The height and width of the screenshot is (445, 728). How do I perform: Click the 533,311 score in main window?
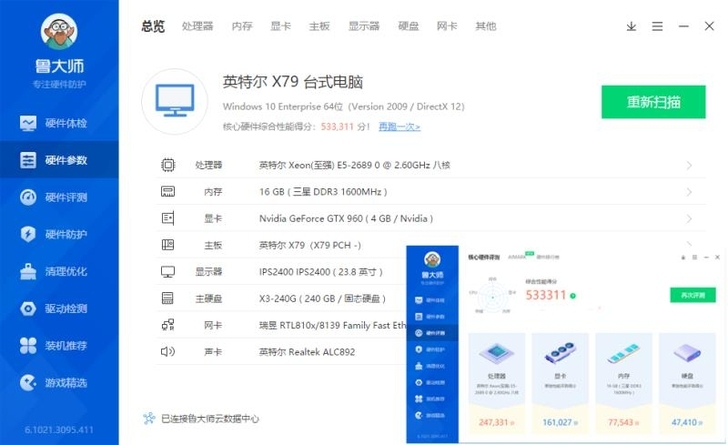coord(337,126)
